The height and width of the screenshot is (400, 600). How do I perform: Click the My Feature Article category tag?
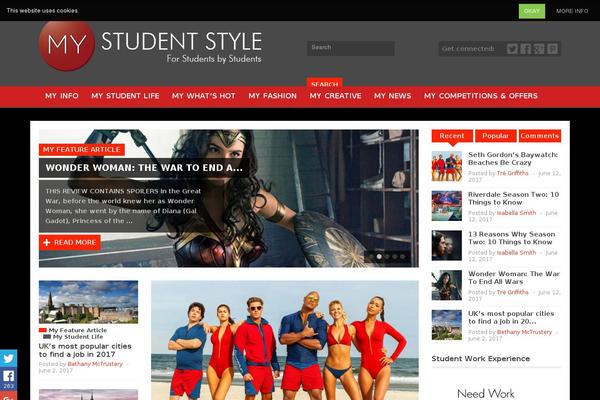coord(78,330)
